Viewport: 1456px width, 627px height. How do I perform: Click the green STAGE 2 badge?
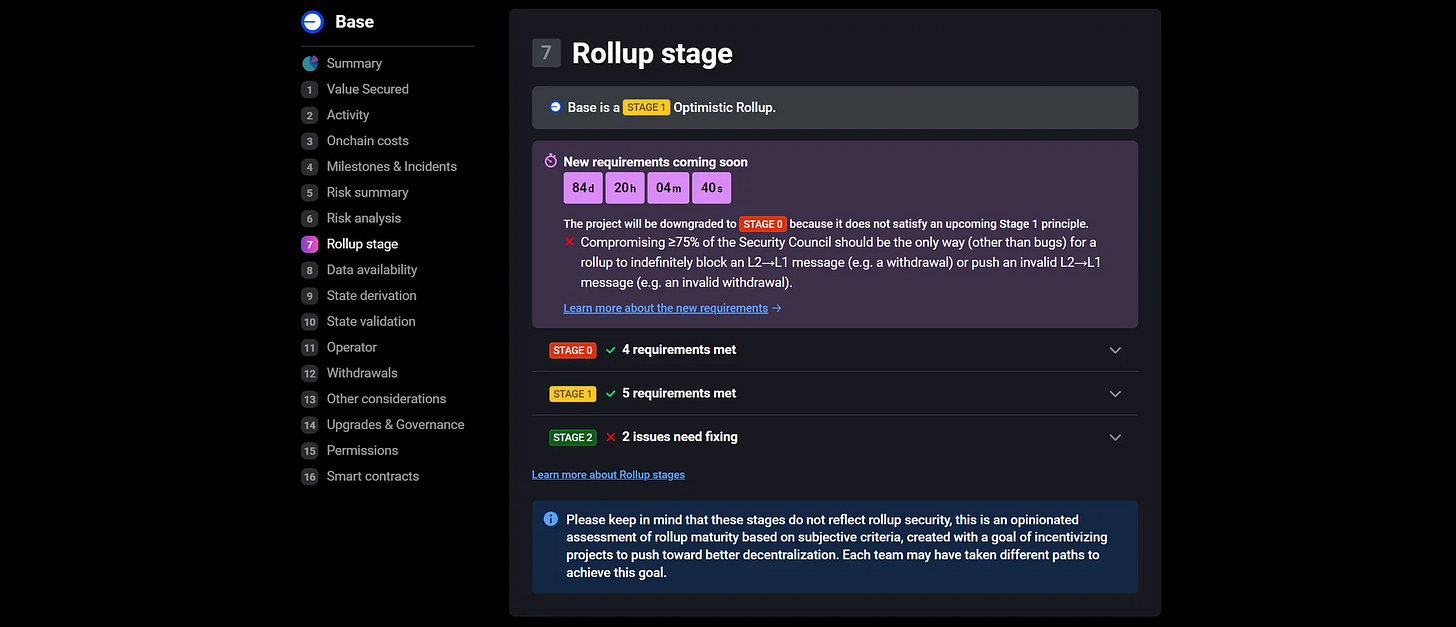[x=572, y=437]
